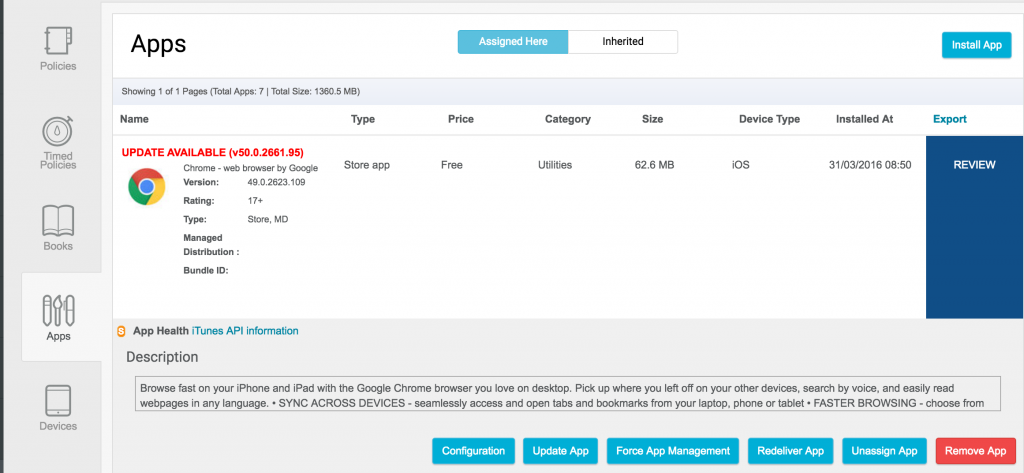Open the iTunes API information link

tap(245, 331)
